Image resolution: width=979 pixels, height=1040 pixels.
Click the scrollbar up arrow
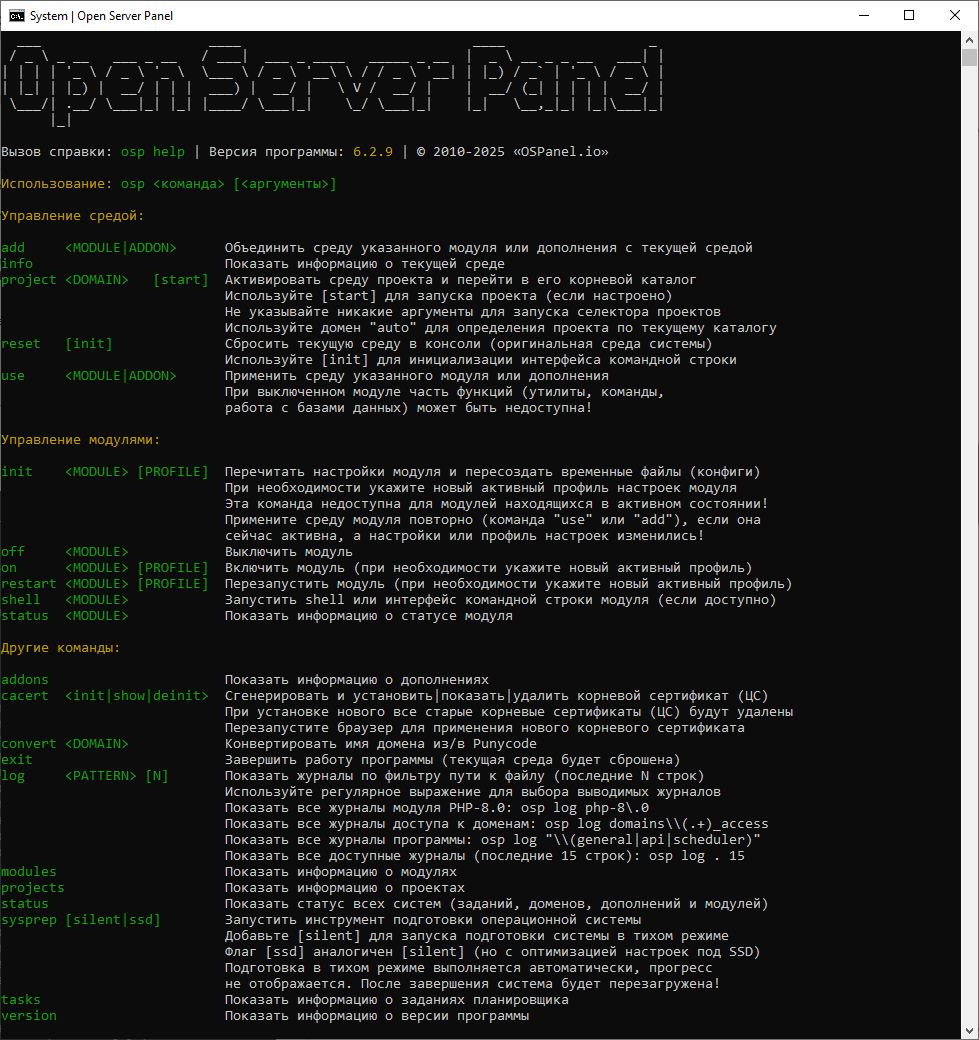[x=970, y=40]
